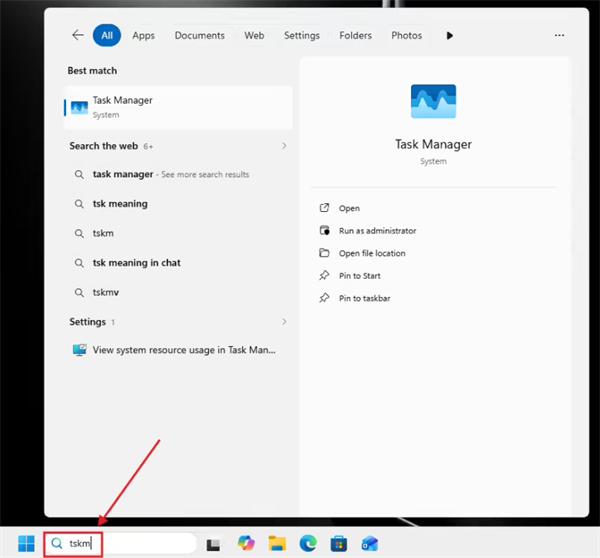
Task: Open the Windows Start button
Action: (26, 543)
